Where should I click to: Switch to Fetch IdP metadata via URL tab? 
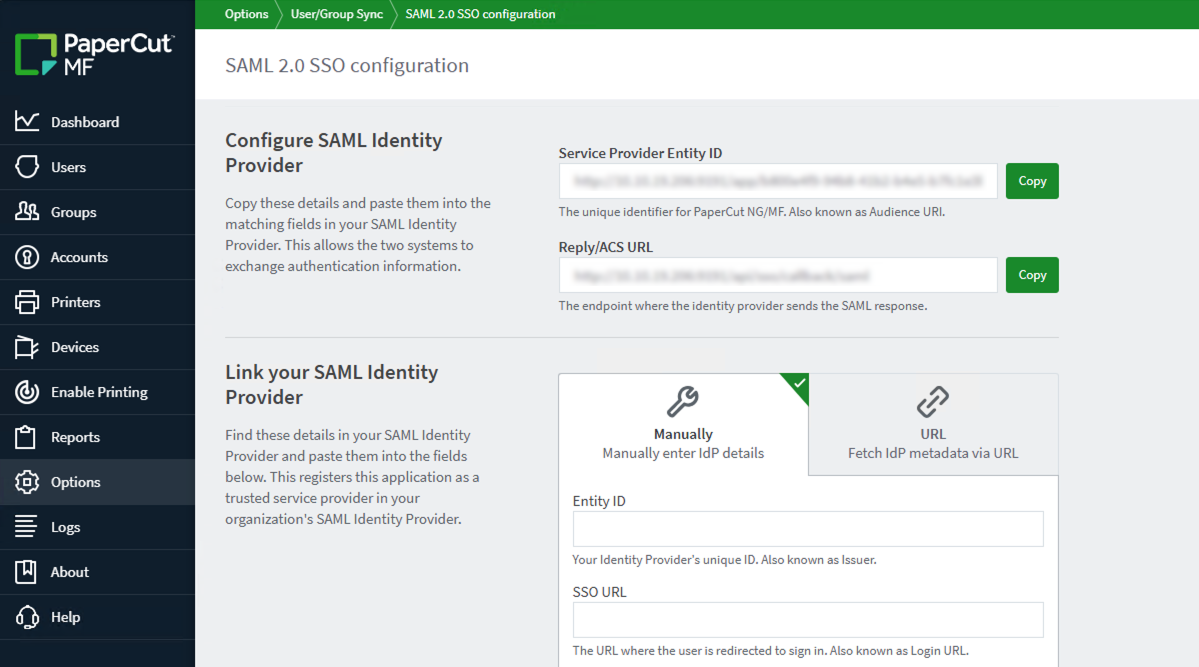933,425
